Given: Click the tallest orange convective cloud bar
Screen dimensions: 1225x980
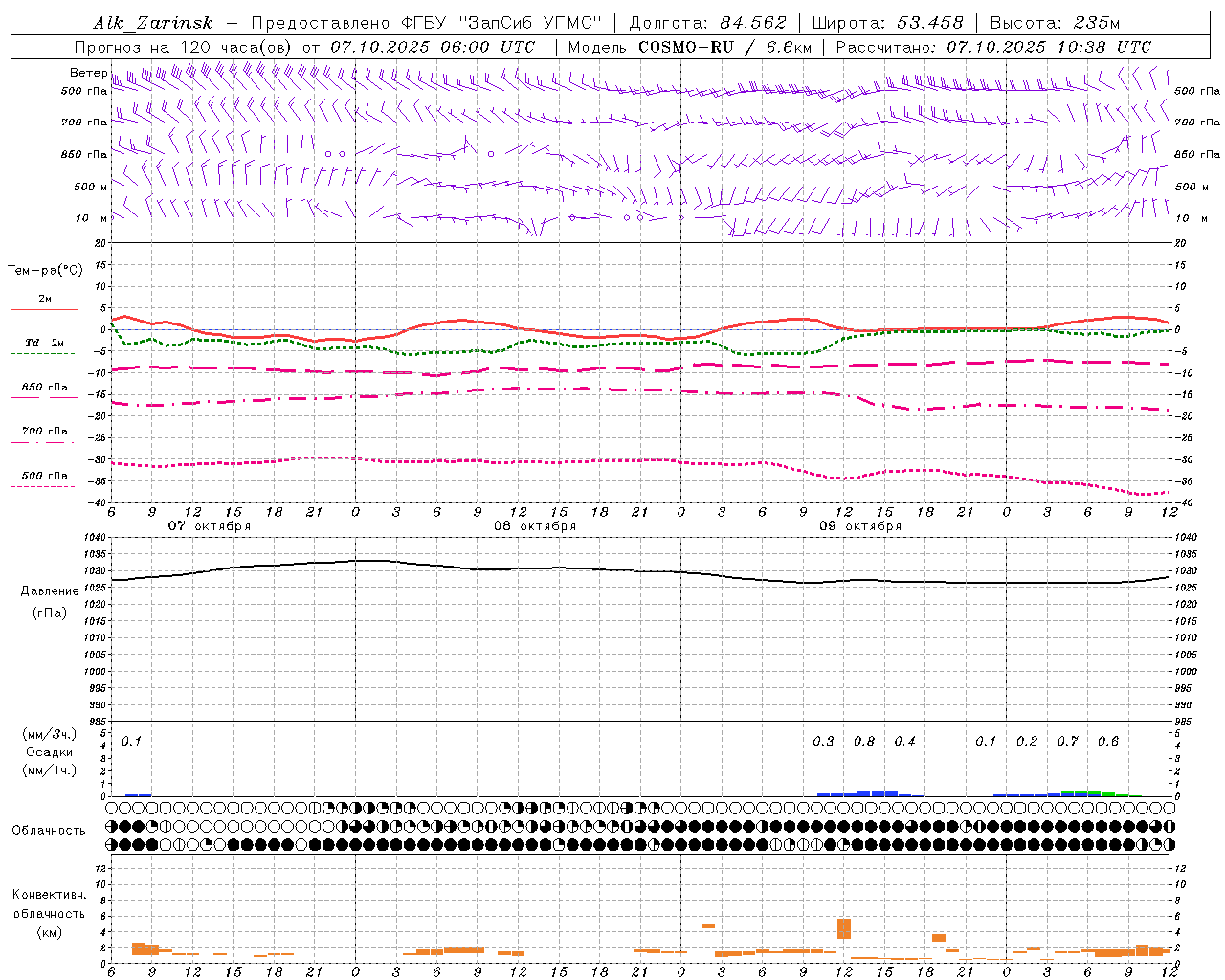Looking at the screenshot, I should (844, 928).
